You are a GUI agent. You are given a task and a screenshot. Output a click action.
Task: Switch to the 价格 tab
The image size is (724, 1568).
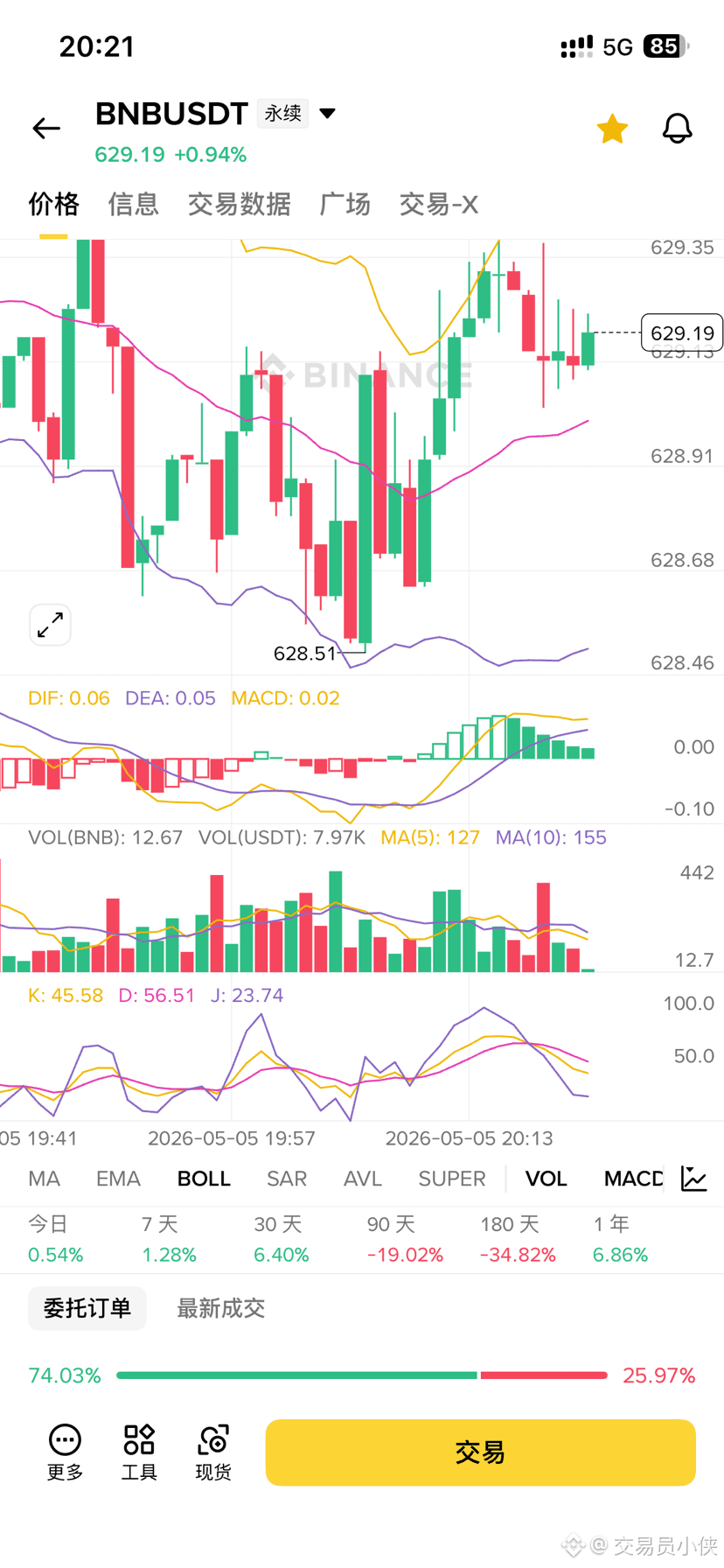tap(54, 204)
